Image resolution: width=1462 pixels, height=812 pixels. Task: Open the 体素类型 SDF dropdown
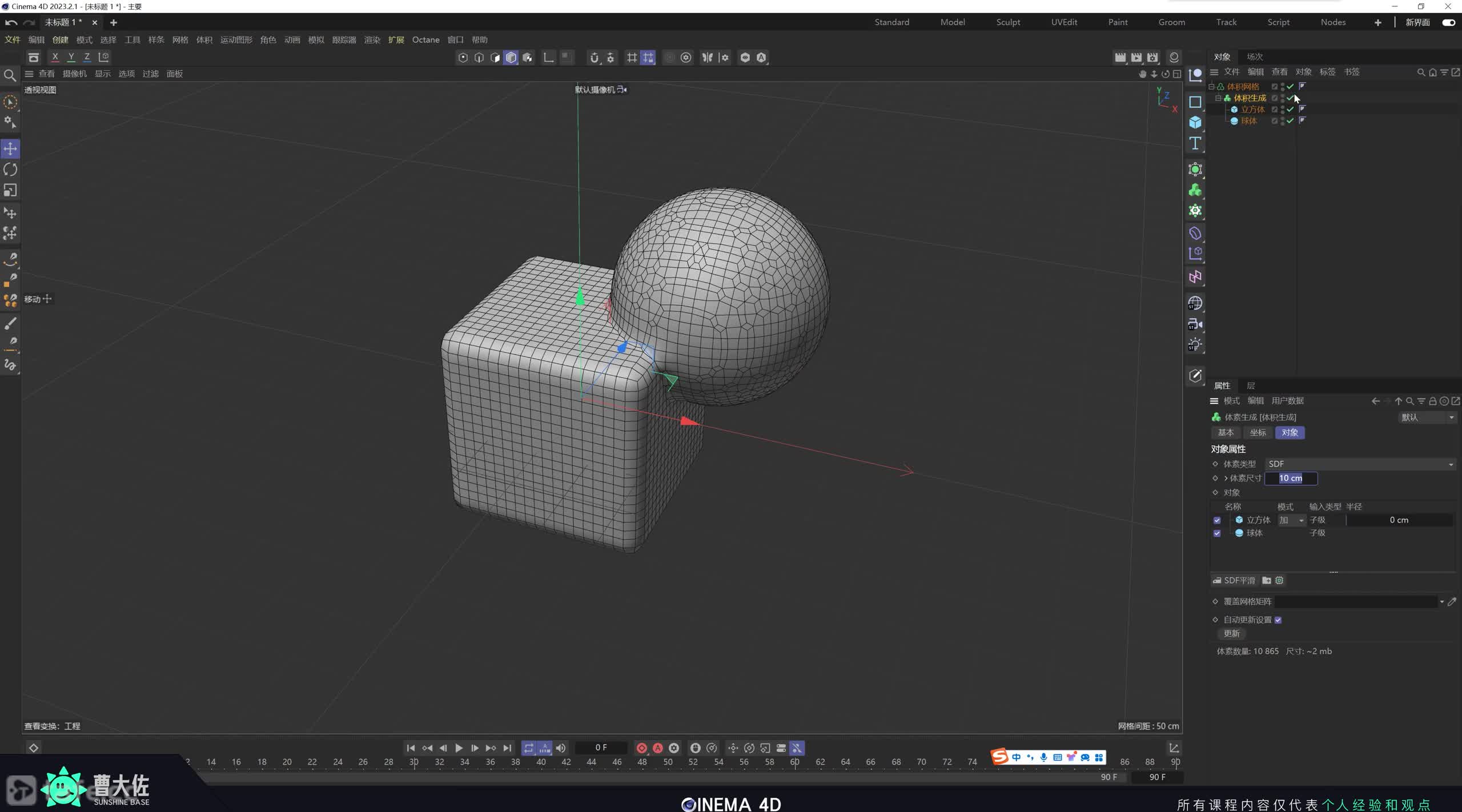(x=1360, y=464)
